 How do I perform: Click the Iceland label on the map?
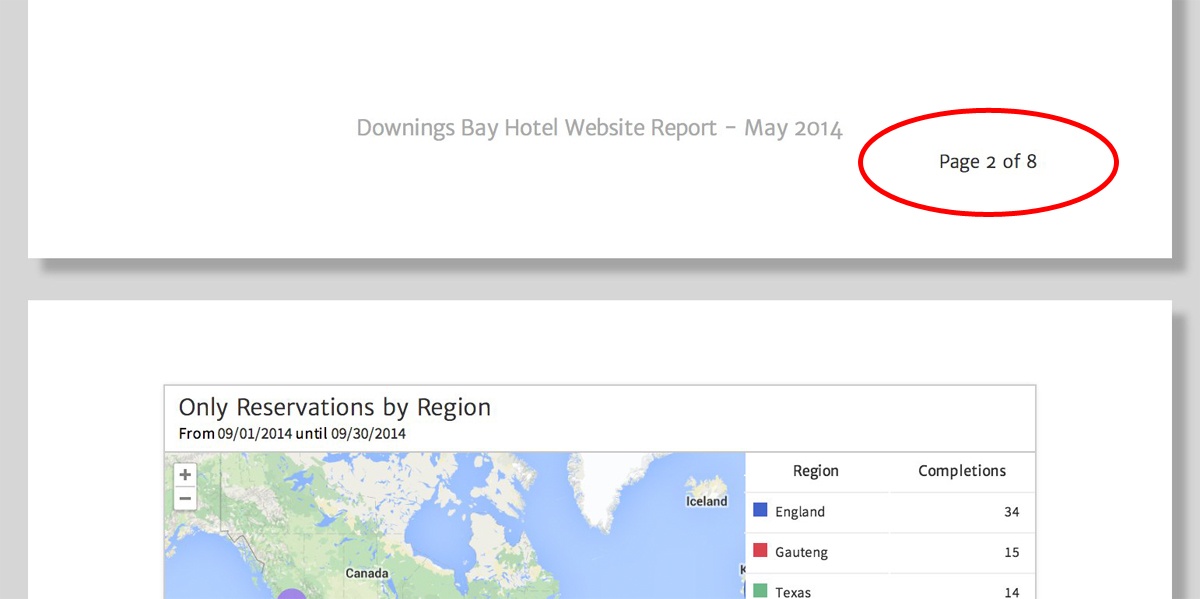click(x=706, y=501)
